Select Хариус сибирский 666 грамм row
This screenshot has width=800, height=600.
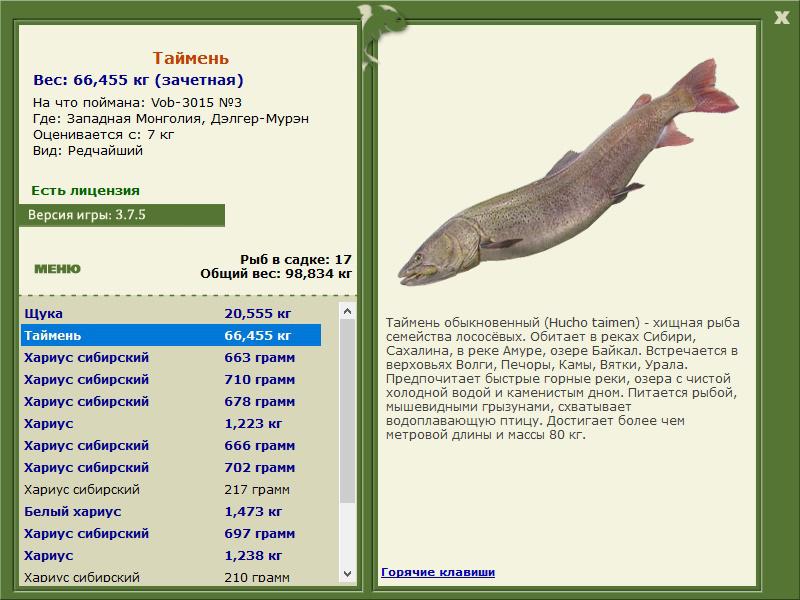pos(171,445)
